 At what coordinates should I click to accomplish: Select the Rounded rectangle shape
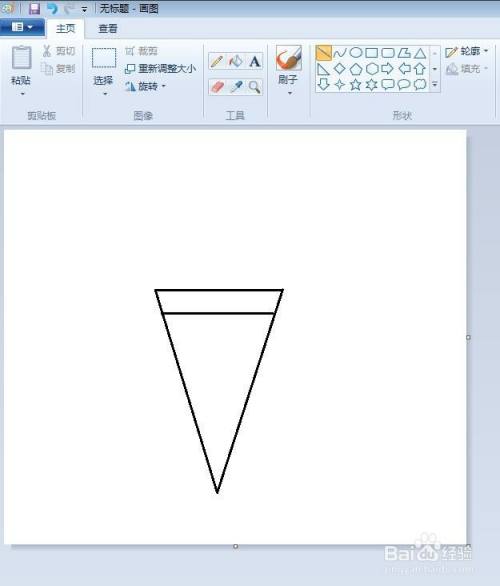pyautogui.click(x=388, y=53)
